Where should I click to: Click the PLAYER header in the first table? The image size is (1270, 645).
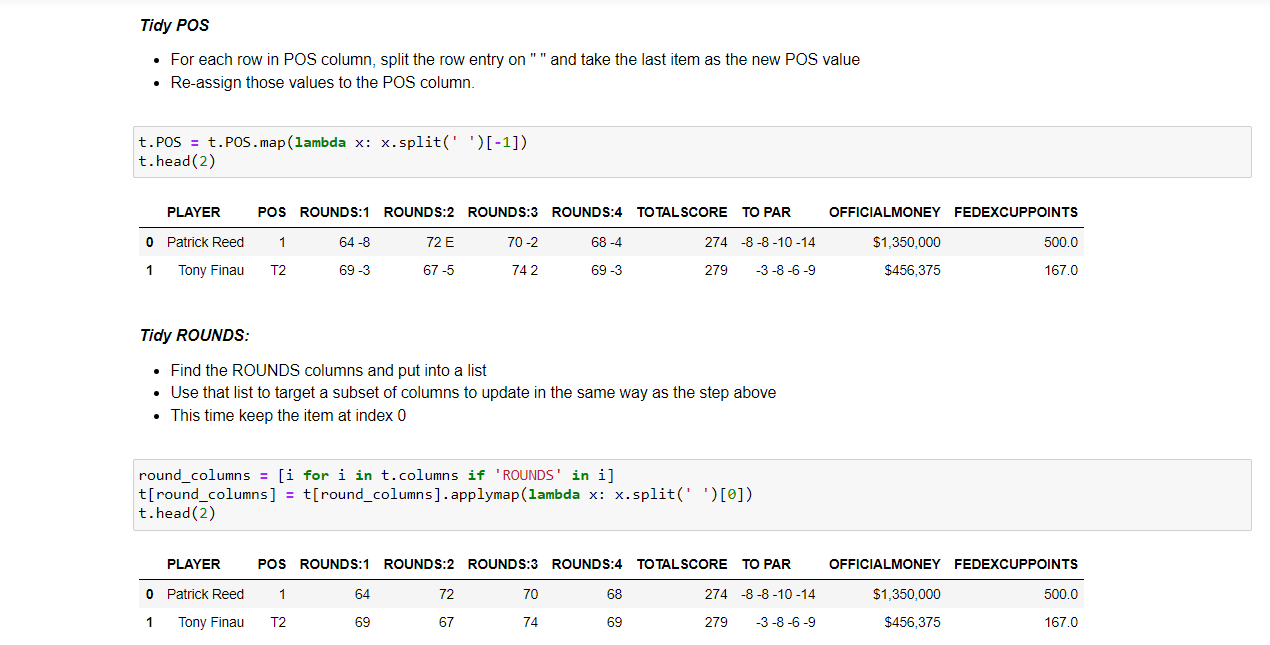click(194, 212)
